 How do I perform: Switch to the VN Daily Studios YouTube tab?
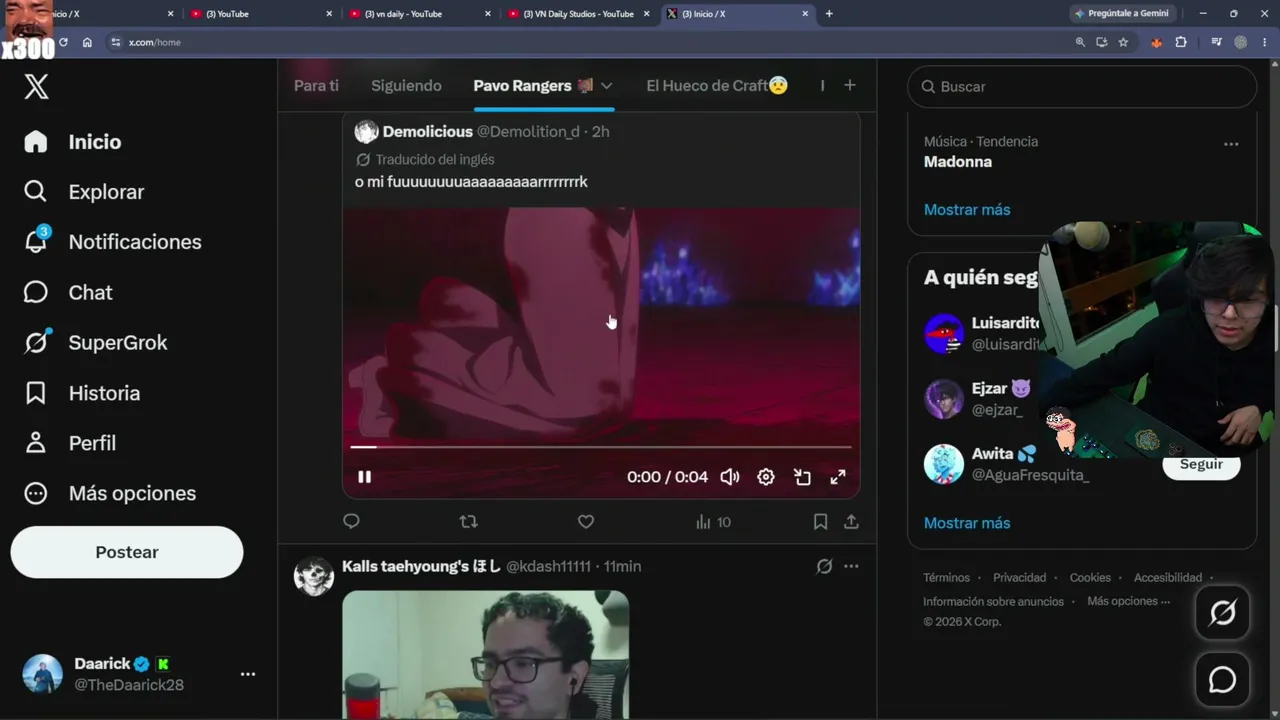[x=579, y=14]
